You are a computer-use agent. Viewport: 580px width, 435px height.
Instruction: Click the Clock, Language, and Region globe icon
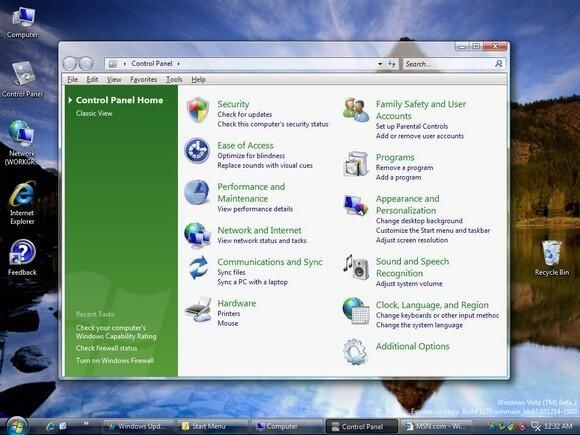tap(356, 311)
